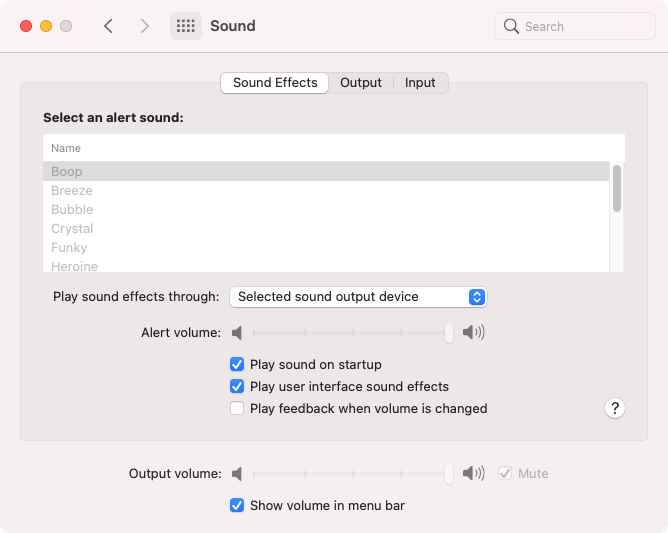The image size is (668, 533).
Task: Click the Search field
Action: click(x=575, y=26)
